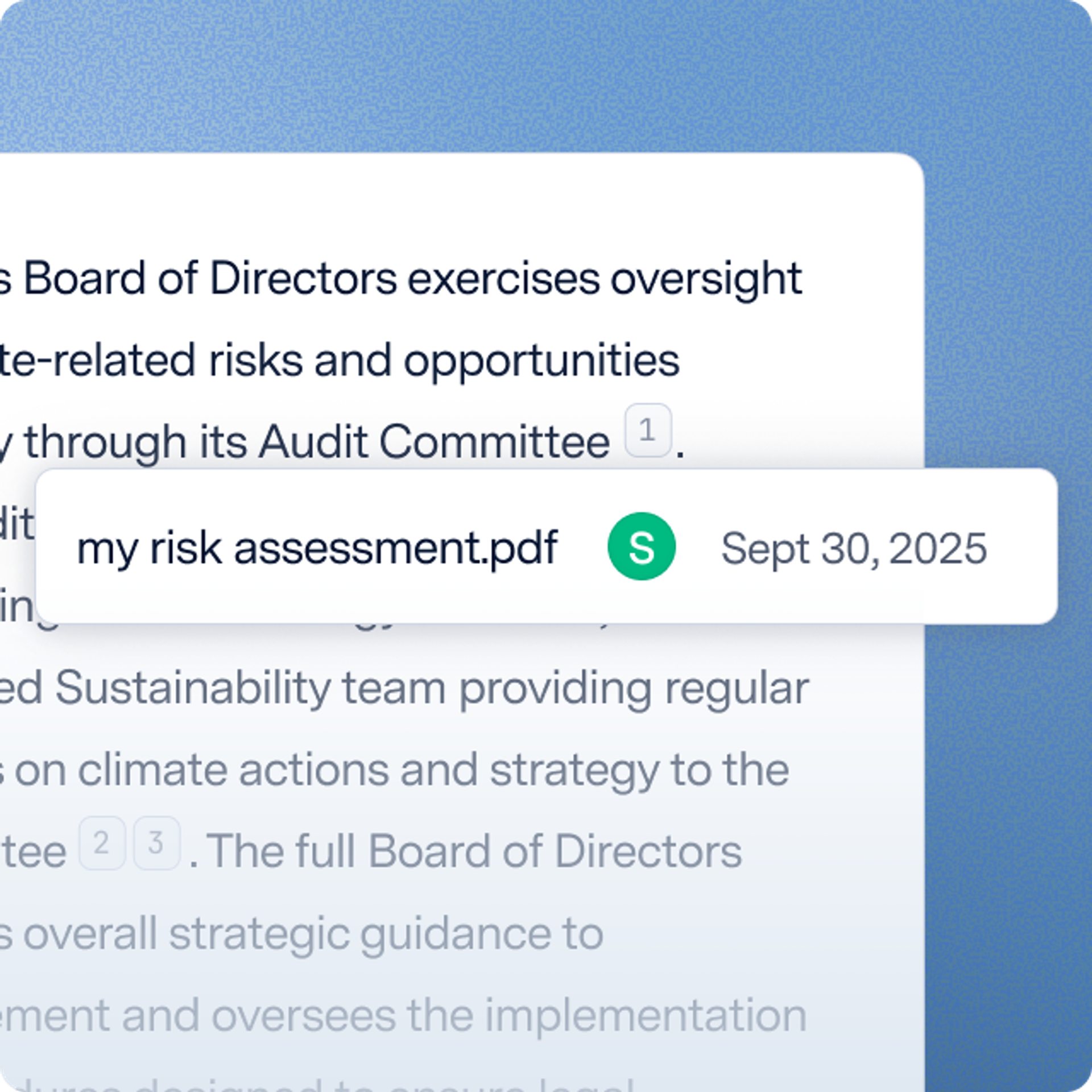Click the text "team providing regular"

(574, 688)
